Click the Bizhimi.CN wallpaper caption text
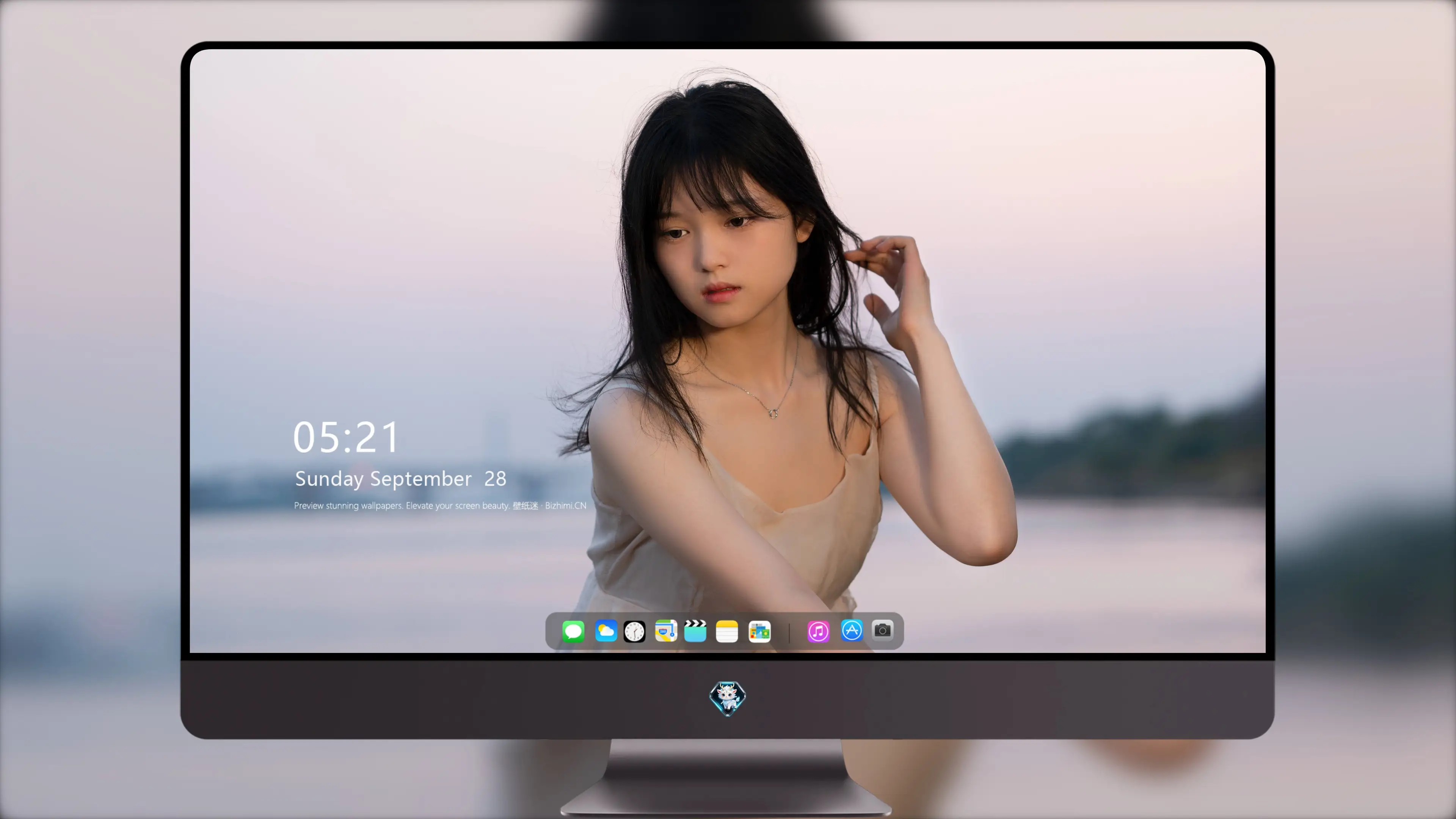1456x819 pixels. (440, 505)
